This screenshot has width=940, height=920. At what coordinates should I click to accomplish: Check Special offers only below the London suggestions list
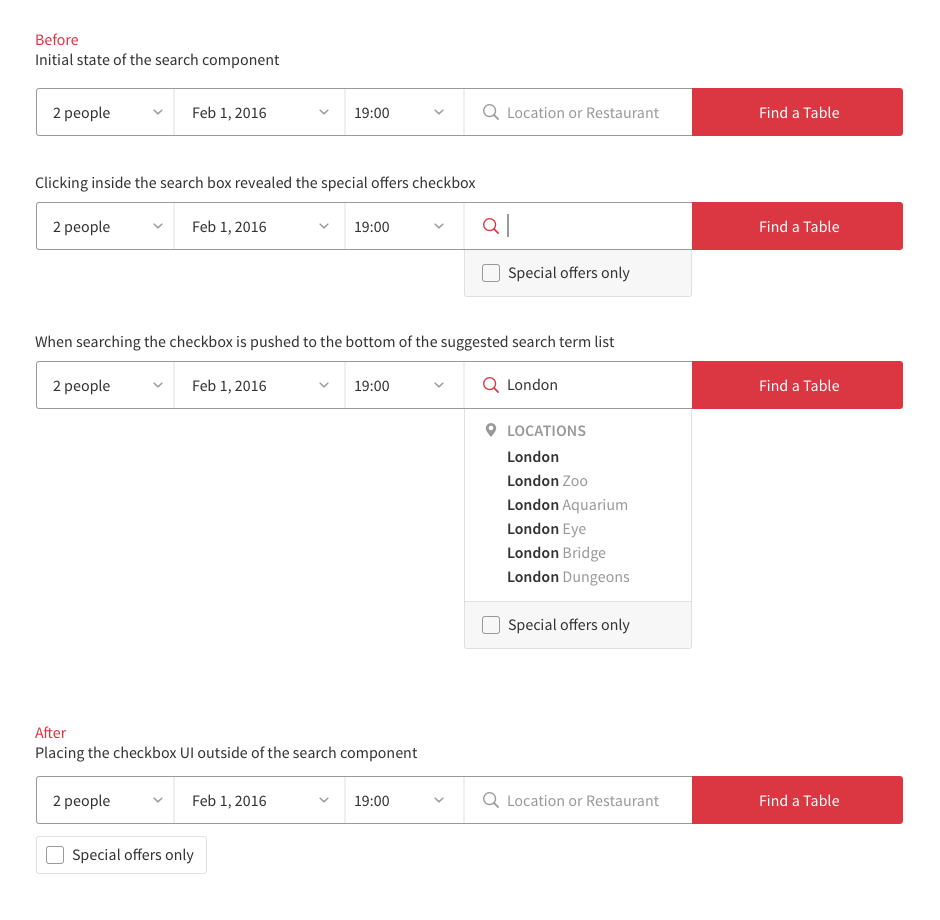tap(491, 625)
